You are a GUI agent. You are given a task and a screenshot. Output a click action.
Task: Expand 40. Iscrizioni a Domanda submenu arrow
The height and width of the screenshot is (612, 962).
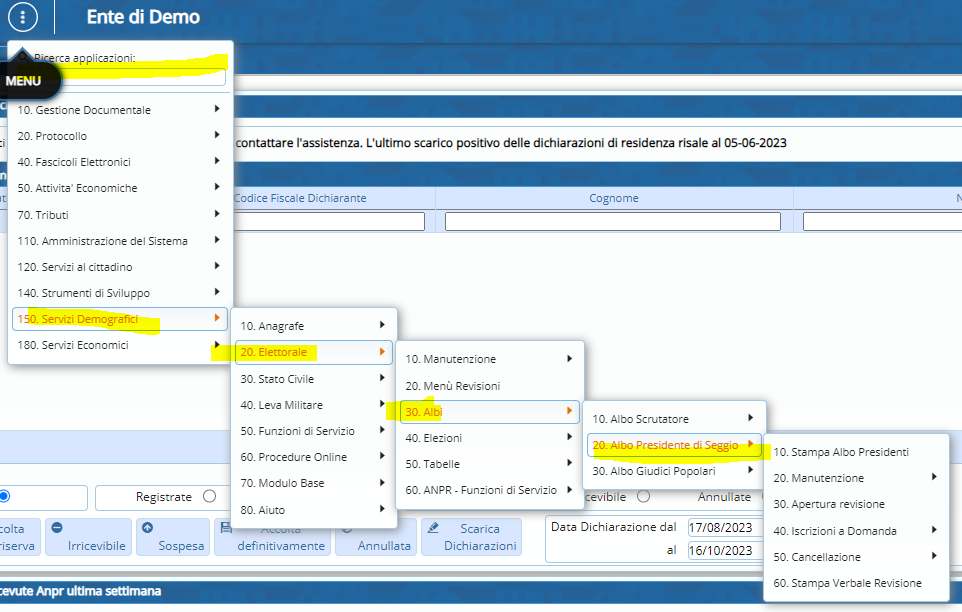click(x=934, y=530)
